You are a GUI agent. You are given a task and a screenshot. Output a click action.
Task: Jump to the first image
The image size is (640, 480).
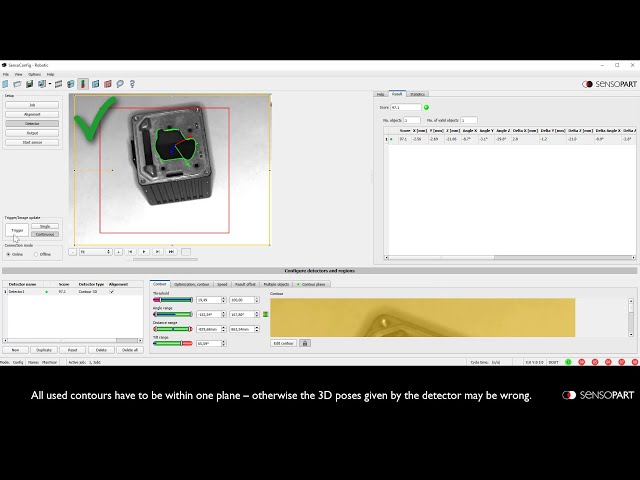point(130,252)
